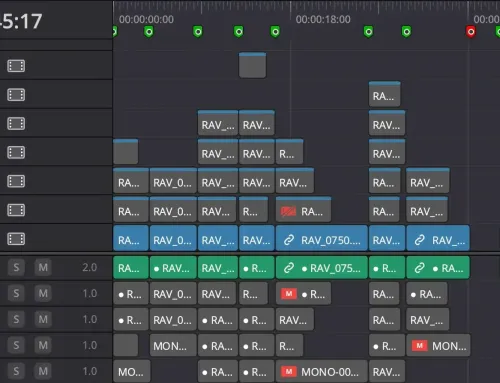
Task: Select the rightmost green linked RA... clip
Action: [438, 268]
